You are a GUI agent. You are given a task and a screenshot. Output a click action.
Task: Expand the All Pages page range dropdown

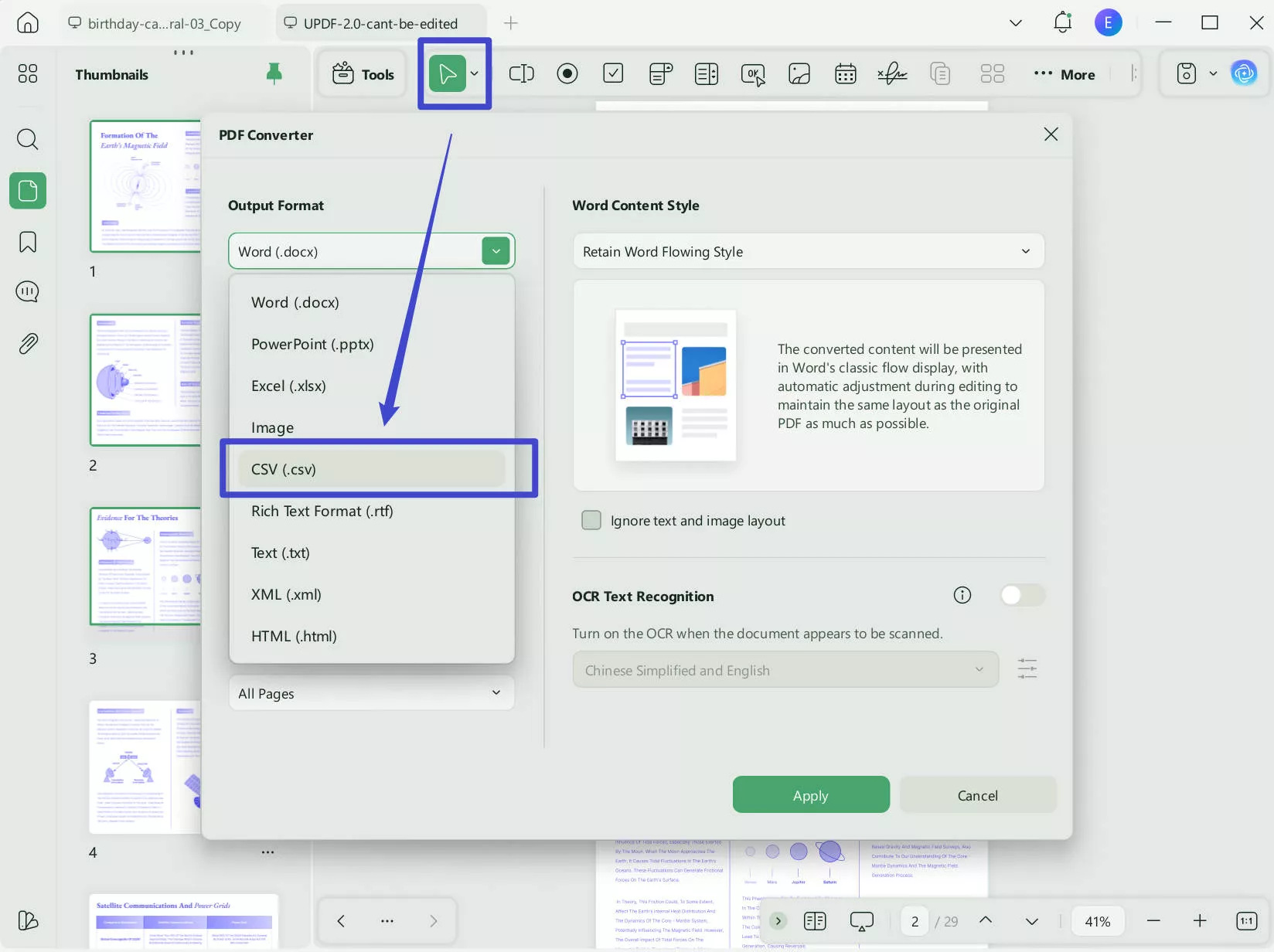coord(370,693)
